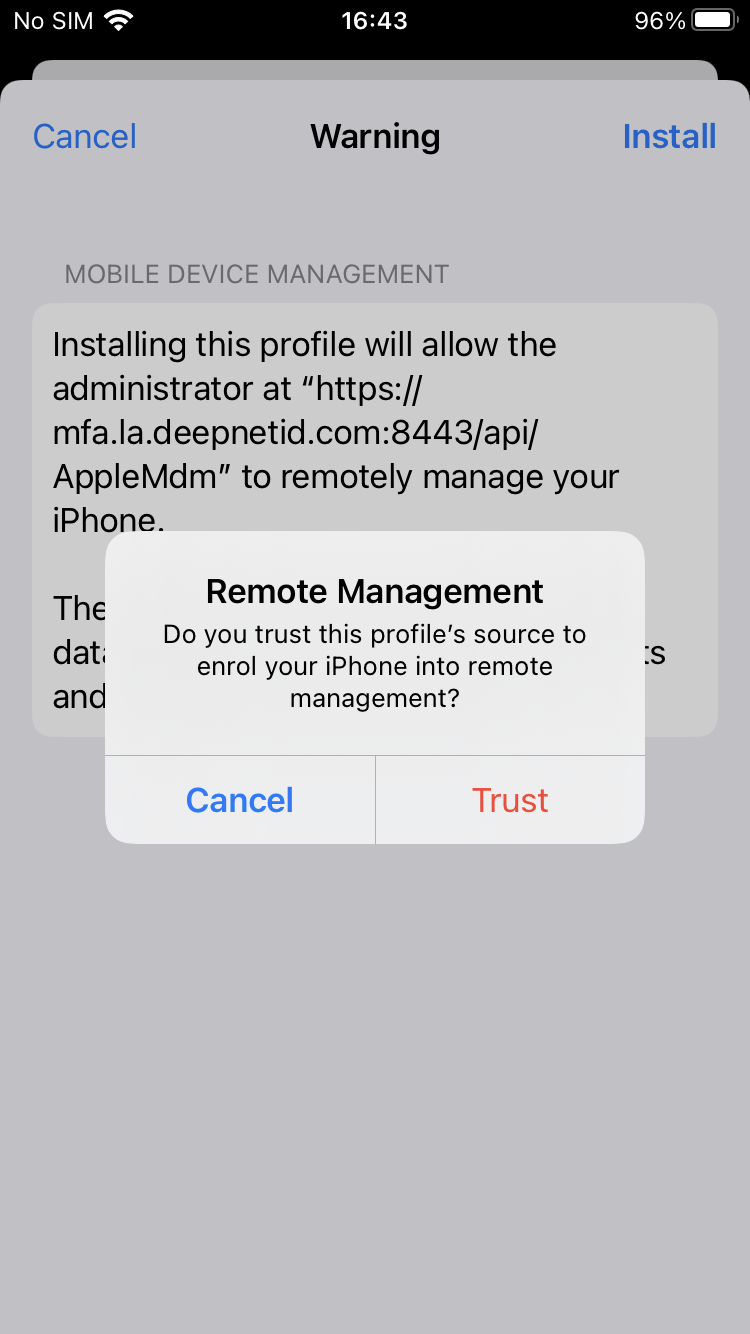Viewport: 750px width, 1334px height.
Task: Tap 'to remotely manage your' in the warning text
Action: pyautogui.click(x=431, y=477)
